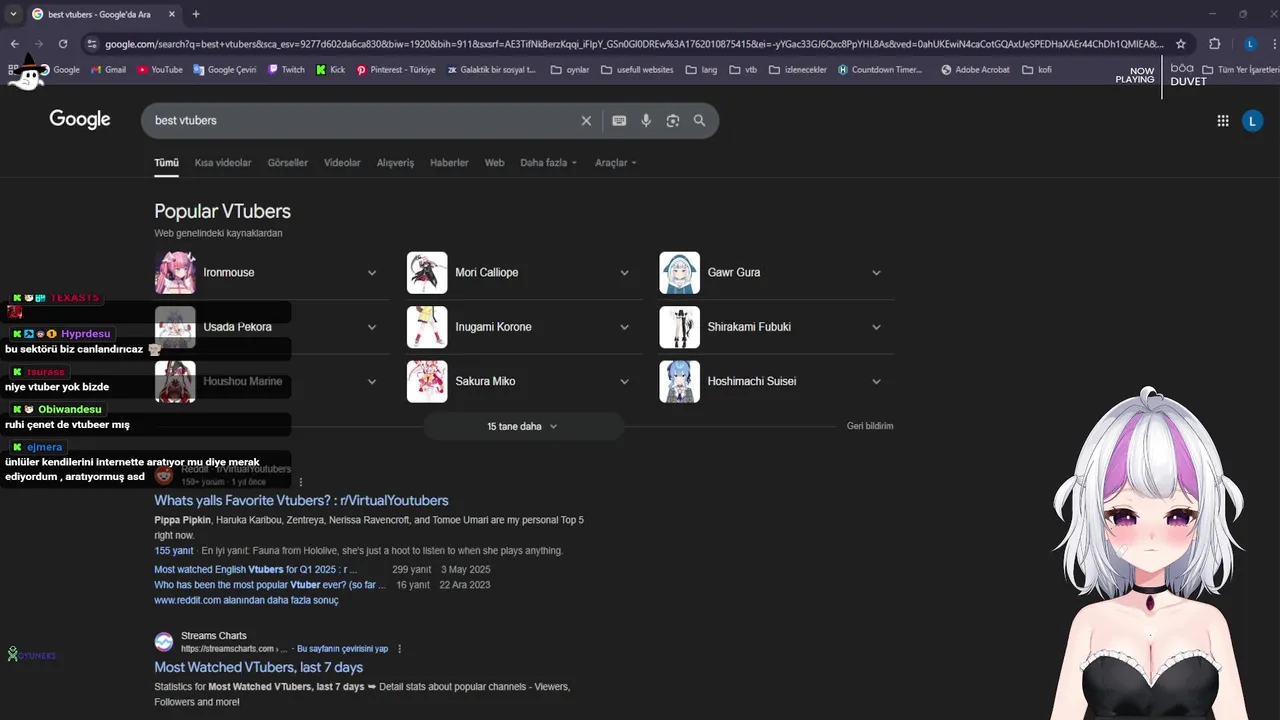
Task: Expand the Sakura Miko entry chevron
Action: tap(624, 381)
